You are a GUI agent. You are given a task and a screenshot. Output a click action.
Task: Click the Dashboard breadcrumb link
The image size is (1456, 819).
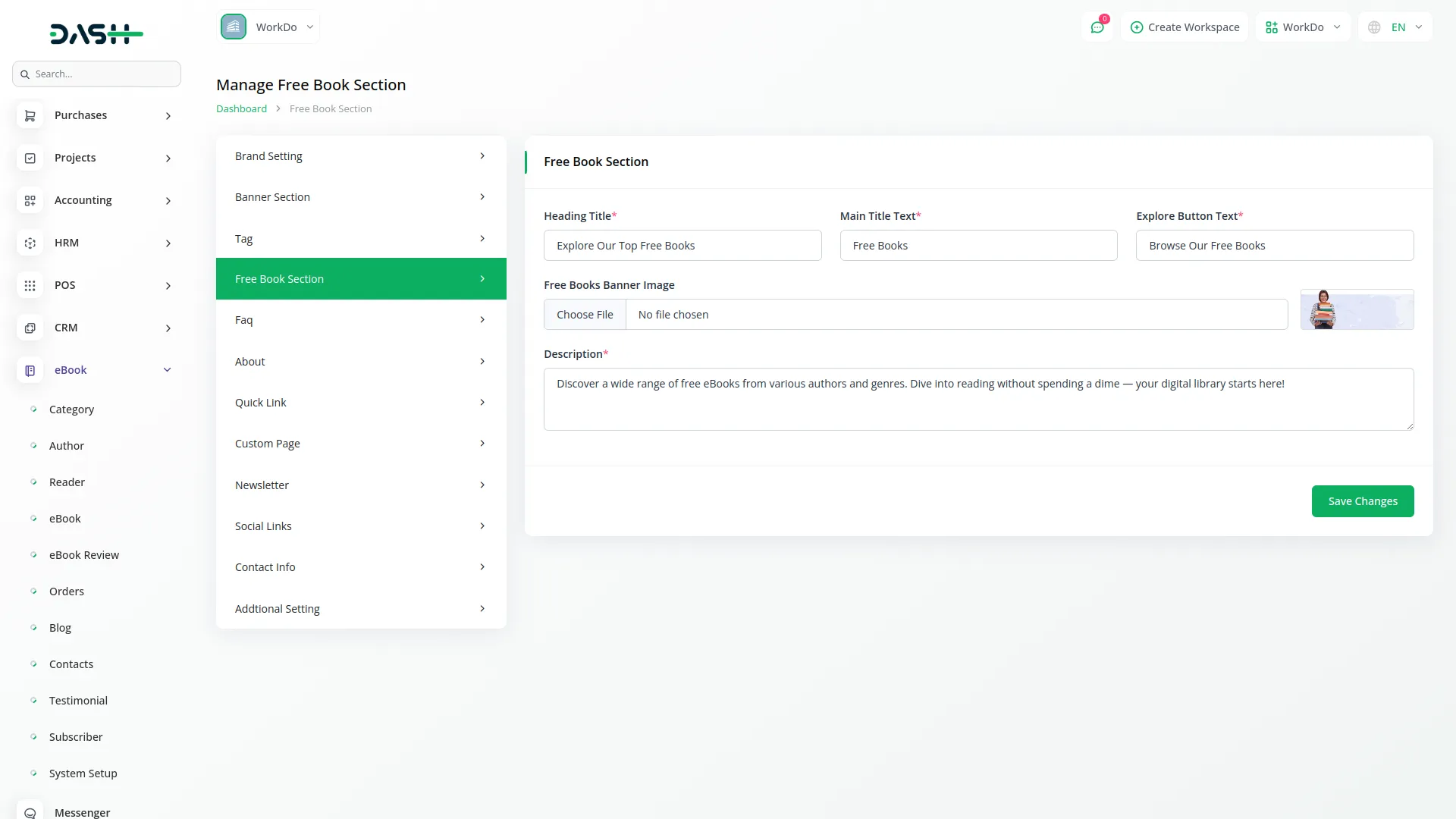coord(241,109)
